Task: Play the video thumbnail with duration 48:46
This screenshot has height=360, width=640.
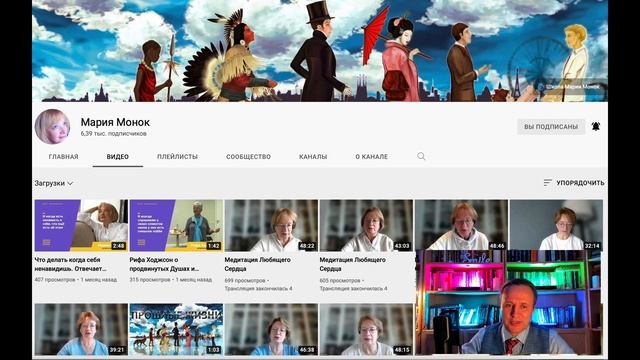Action: pos(461,225)
